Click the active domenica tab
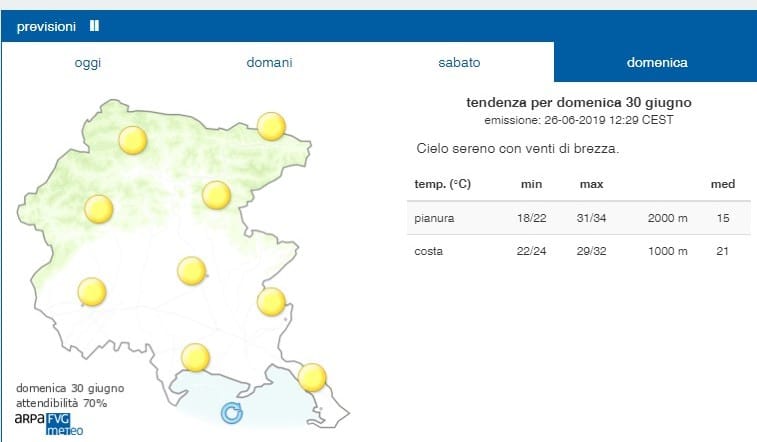 click(656, 62)
